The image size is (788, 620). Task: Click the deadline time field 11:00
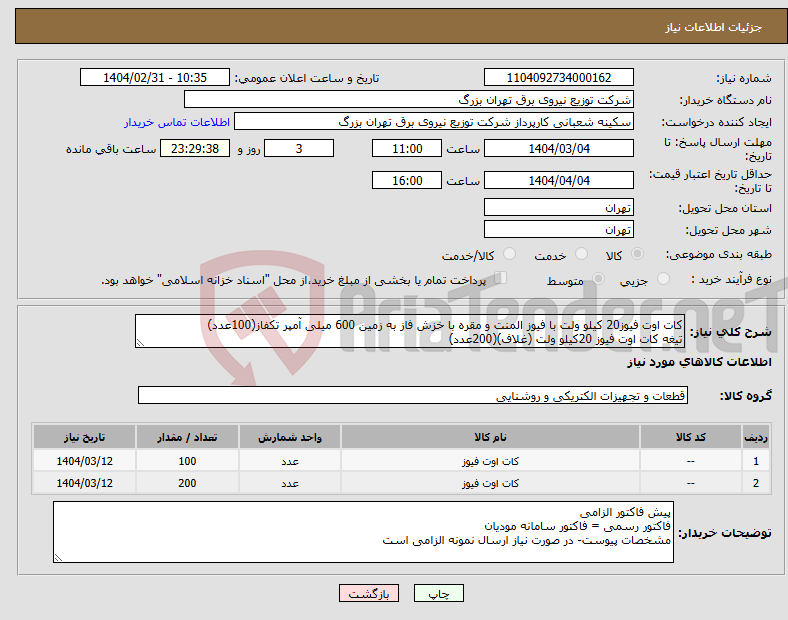[x=407, y=149]
